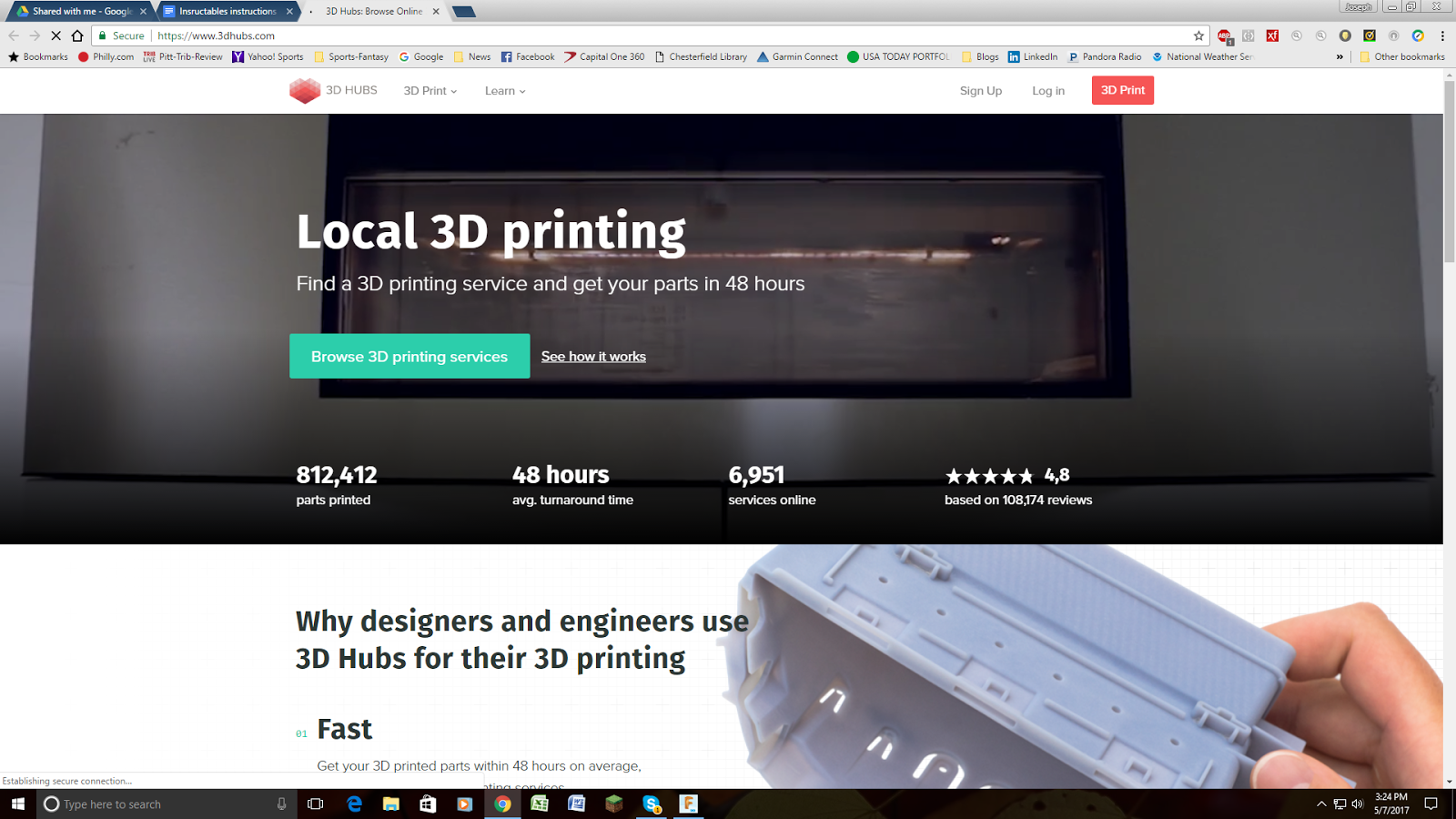Open News bookmark folder
The width and height of the screenshot is (1456, 819).
pyautogui.click(x=472, y=56)
